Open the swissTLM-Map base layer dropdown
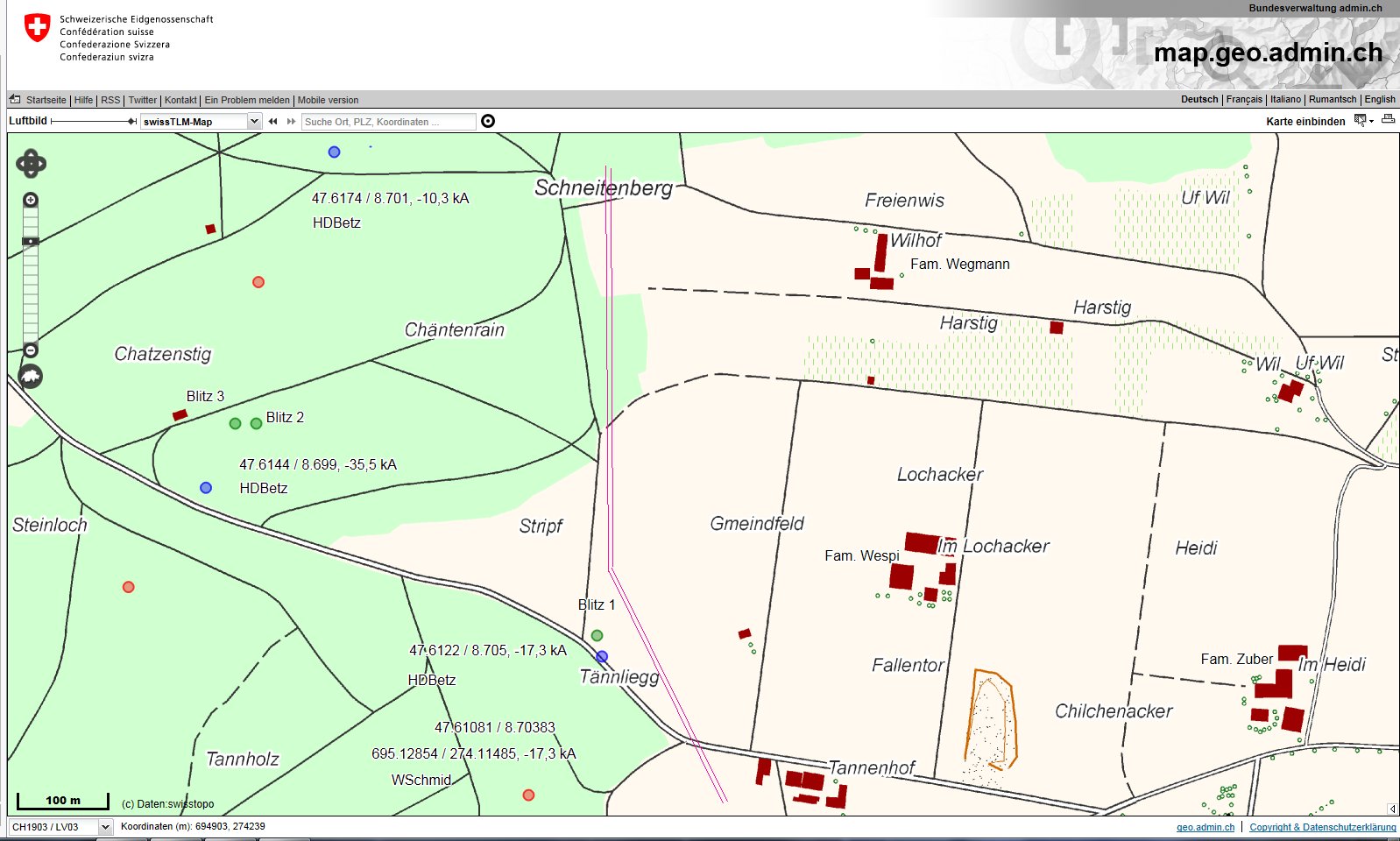This screenshot has width=1400, height=841. pos(254,122)
